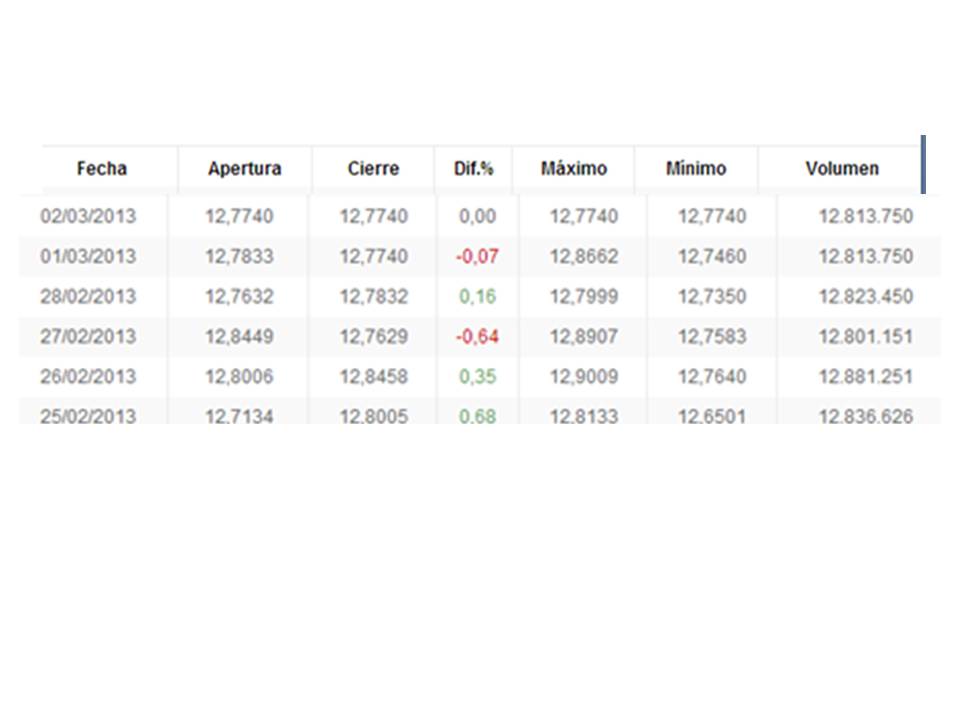Click maximum value 12,8133
This screenshot has width=960, height=720.
point(583,416)
